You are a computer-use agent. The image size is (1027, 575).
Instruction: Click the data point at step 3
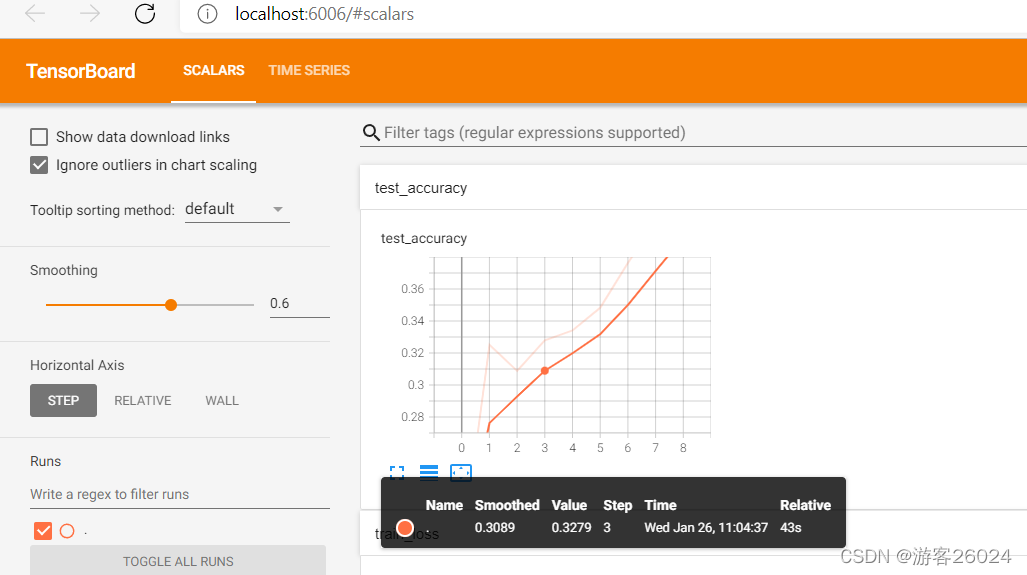[544, 371]
